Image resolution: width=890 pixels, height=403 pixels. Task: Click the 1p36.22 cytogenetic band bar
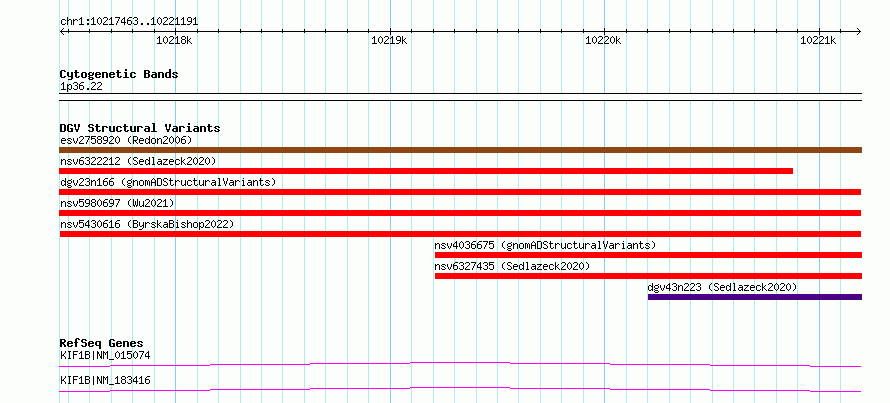coord(461,97)
